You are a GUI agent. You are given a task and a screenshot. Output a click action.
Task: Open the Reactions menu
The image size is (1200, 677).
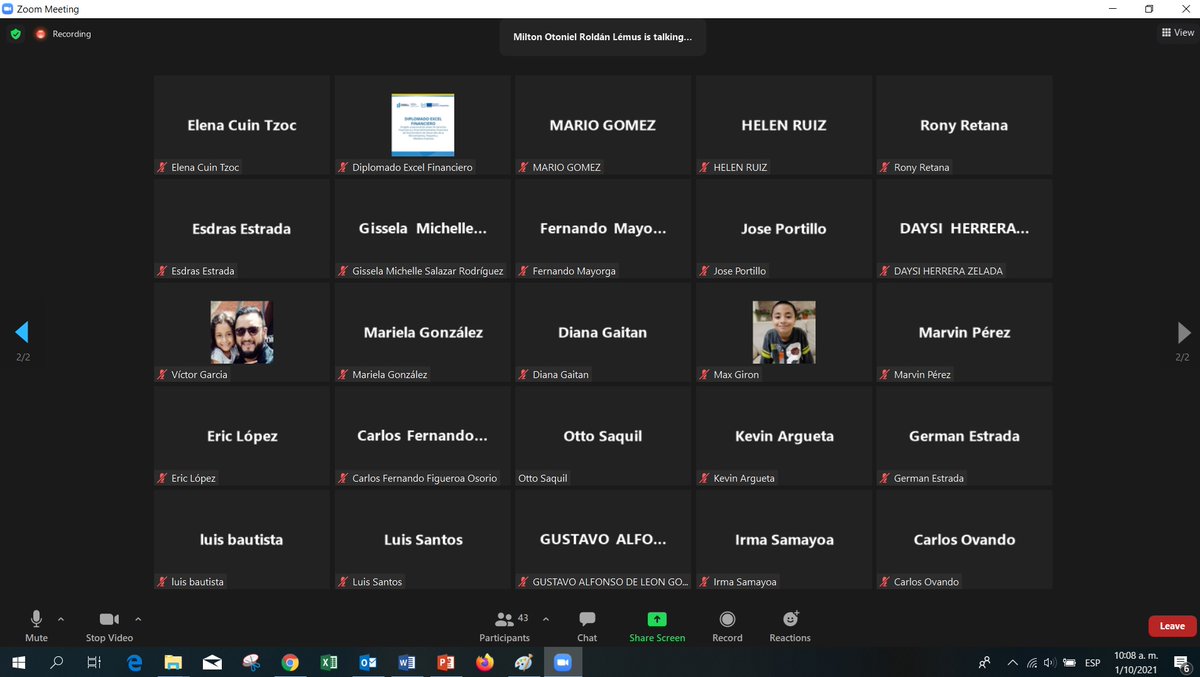point(790,625)
